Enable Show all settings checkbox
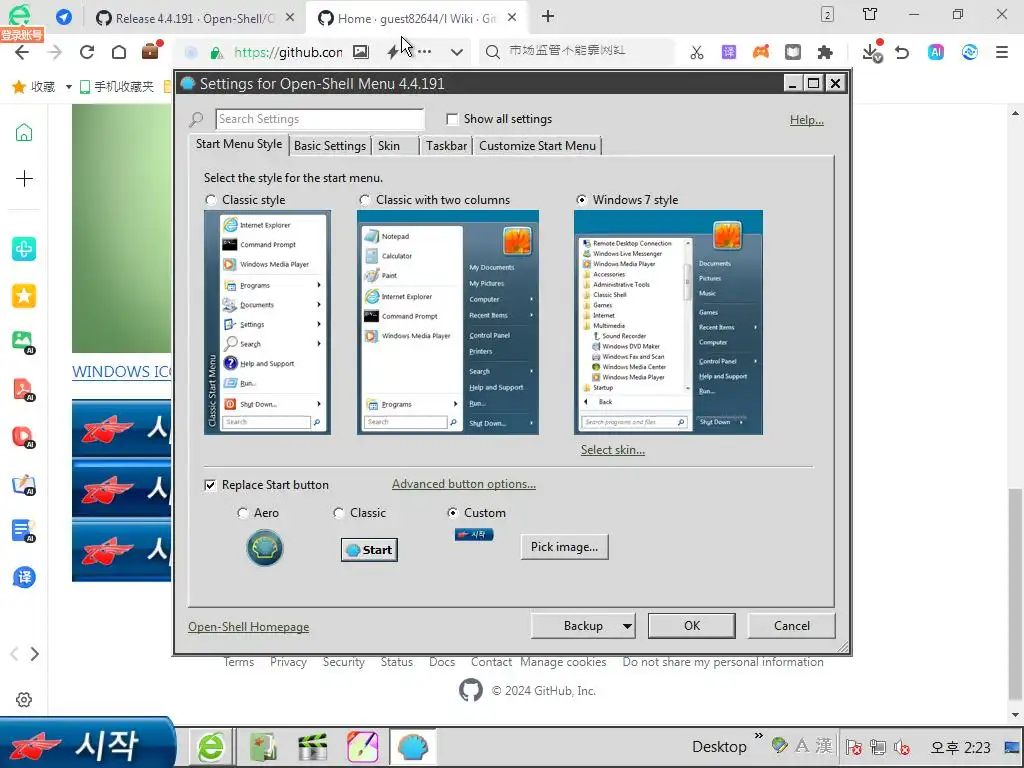 452,119
